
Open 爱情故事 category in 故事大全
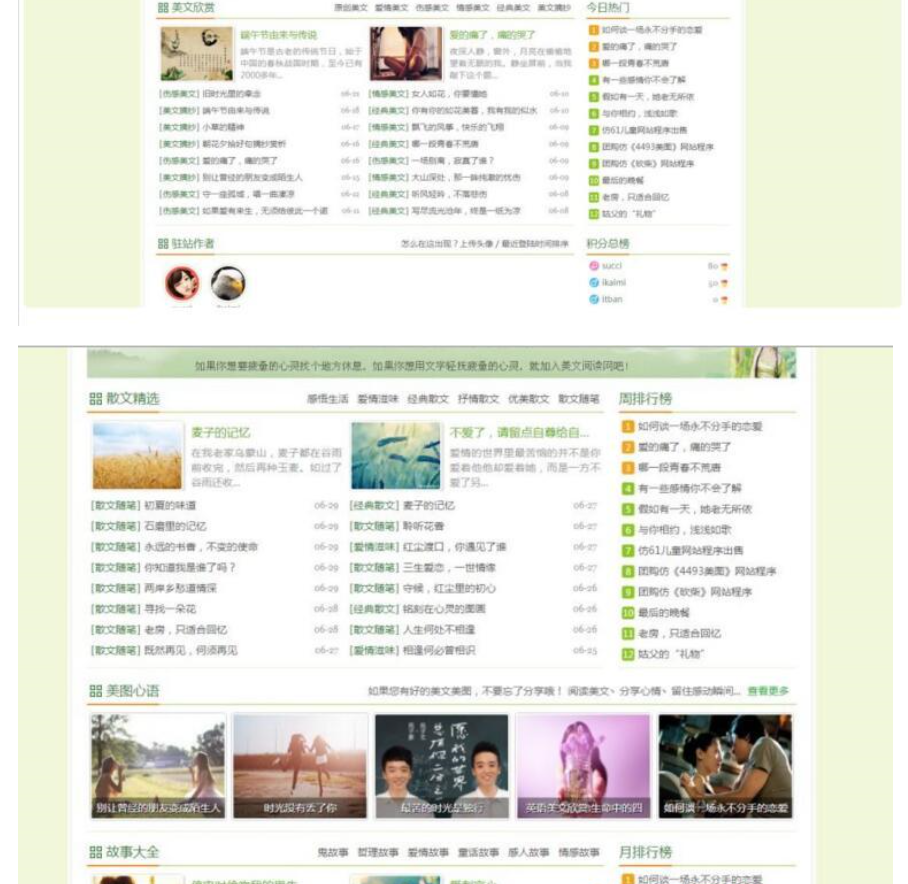tap(428, 853)
